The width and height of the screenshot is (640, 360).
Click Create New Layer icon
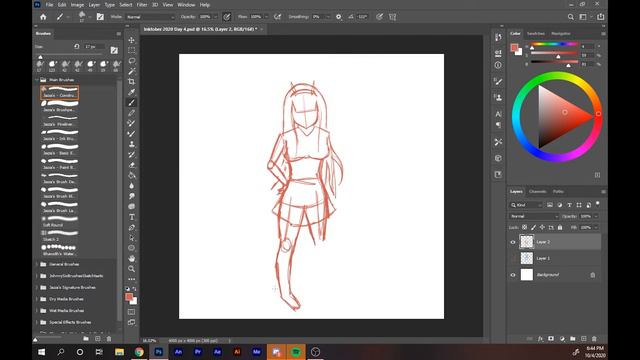(x=584, y=339)
